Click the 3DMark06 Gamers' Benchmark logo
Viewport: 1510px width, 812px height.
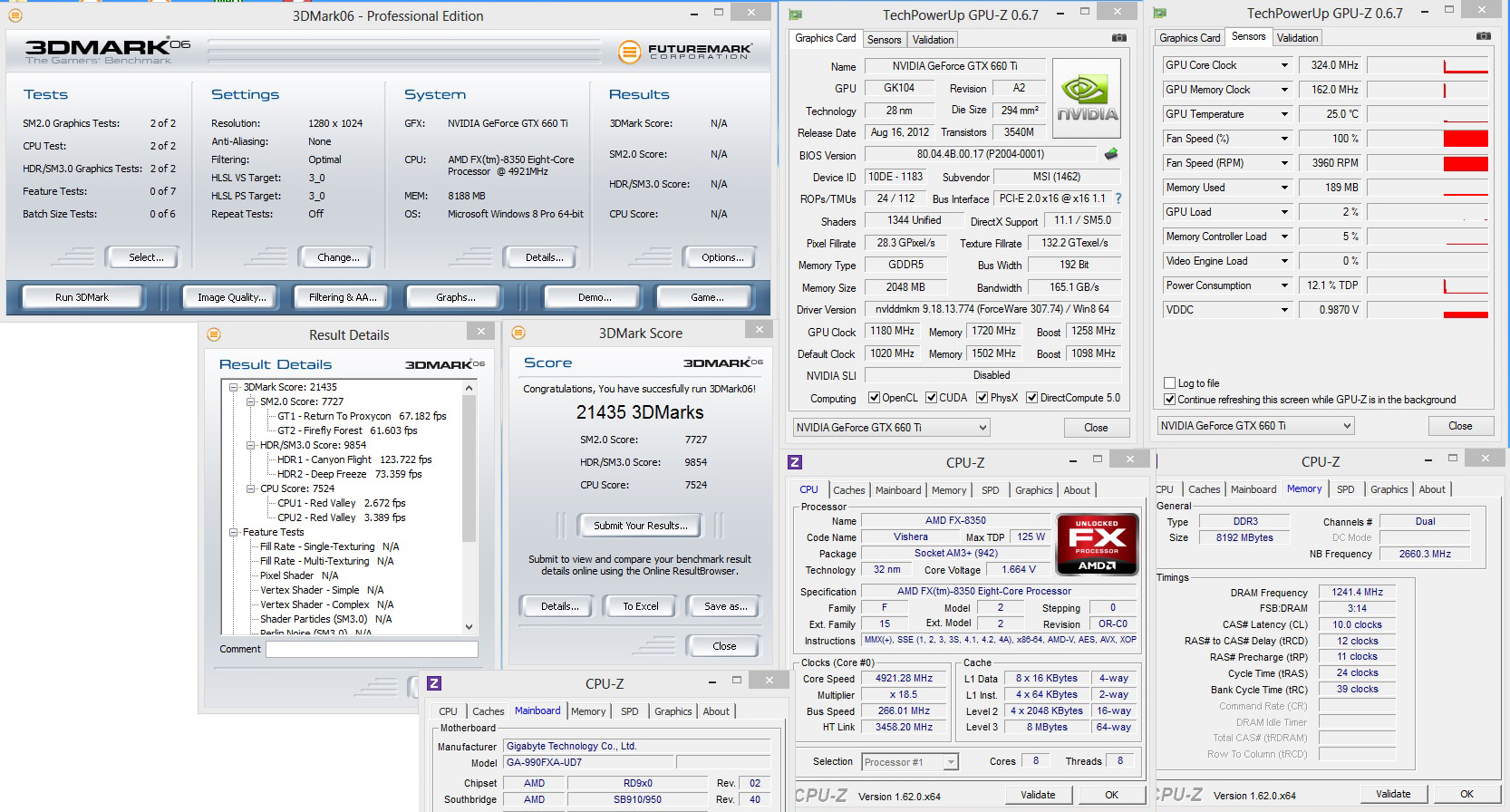(x=108, y=51)
